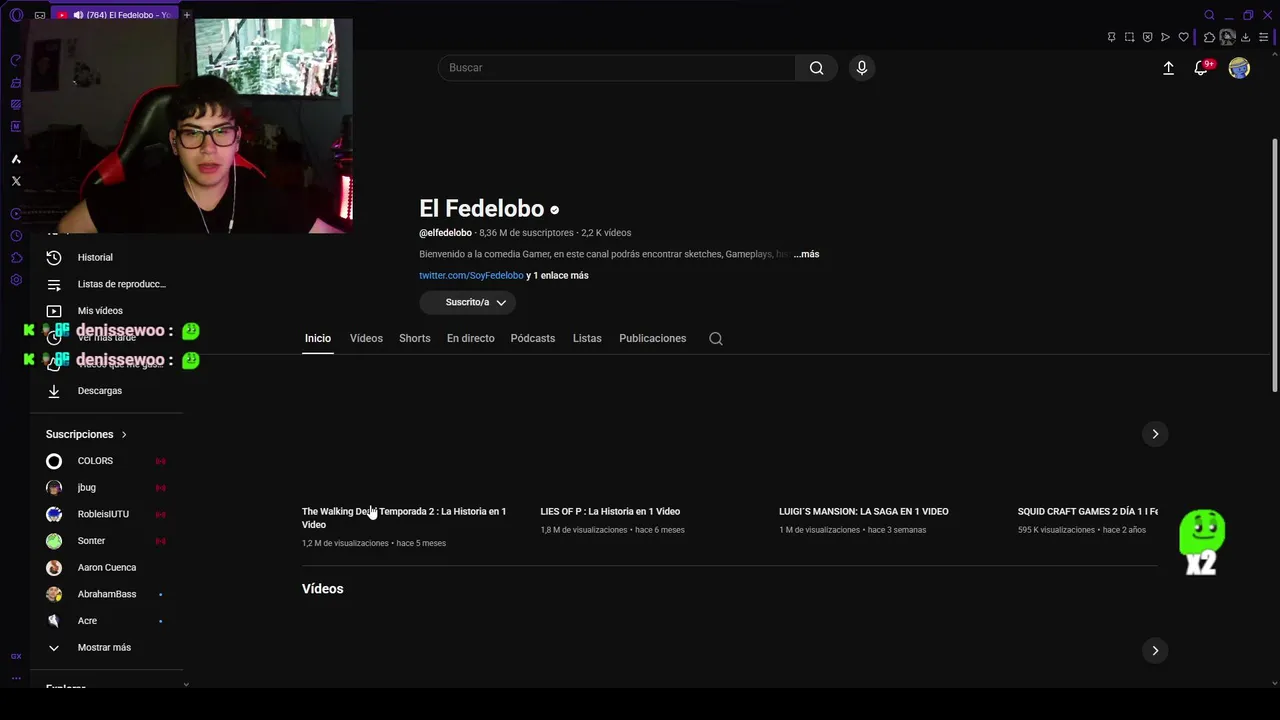Toggle the Opera ad blocker shield icon
The height and width of the screenshot is (720, 1280).
coord(1147,37)
